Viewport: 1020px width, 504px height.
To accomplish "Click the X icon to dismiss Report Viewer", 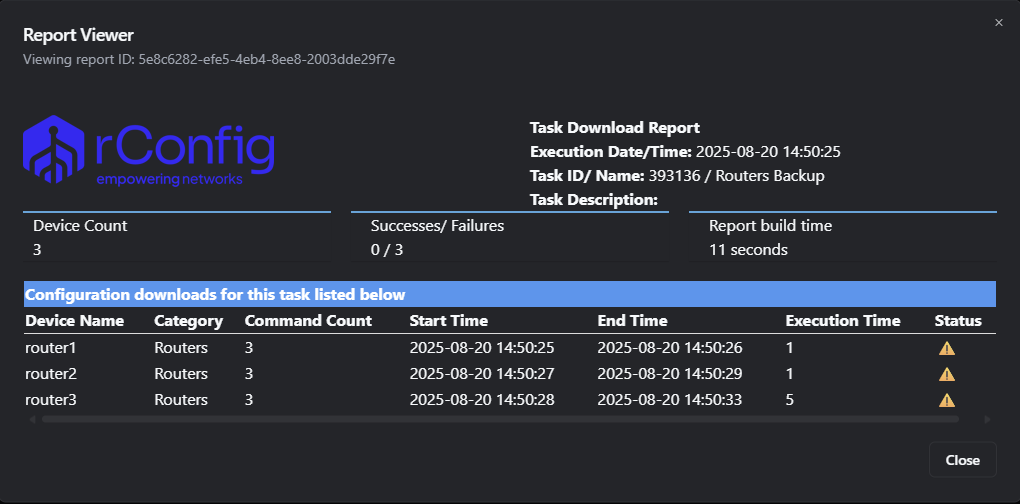I will coord(998,23).
